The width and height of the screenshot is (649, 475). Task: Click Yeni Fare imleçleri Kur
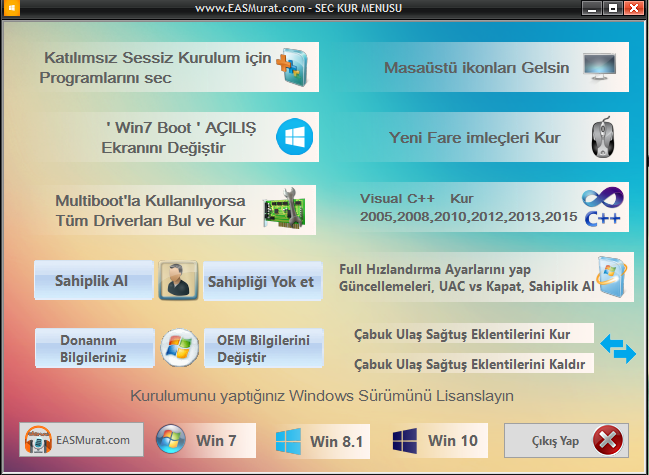484,137
